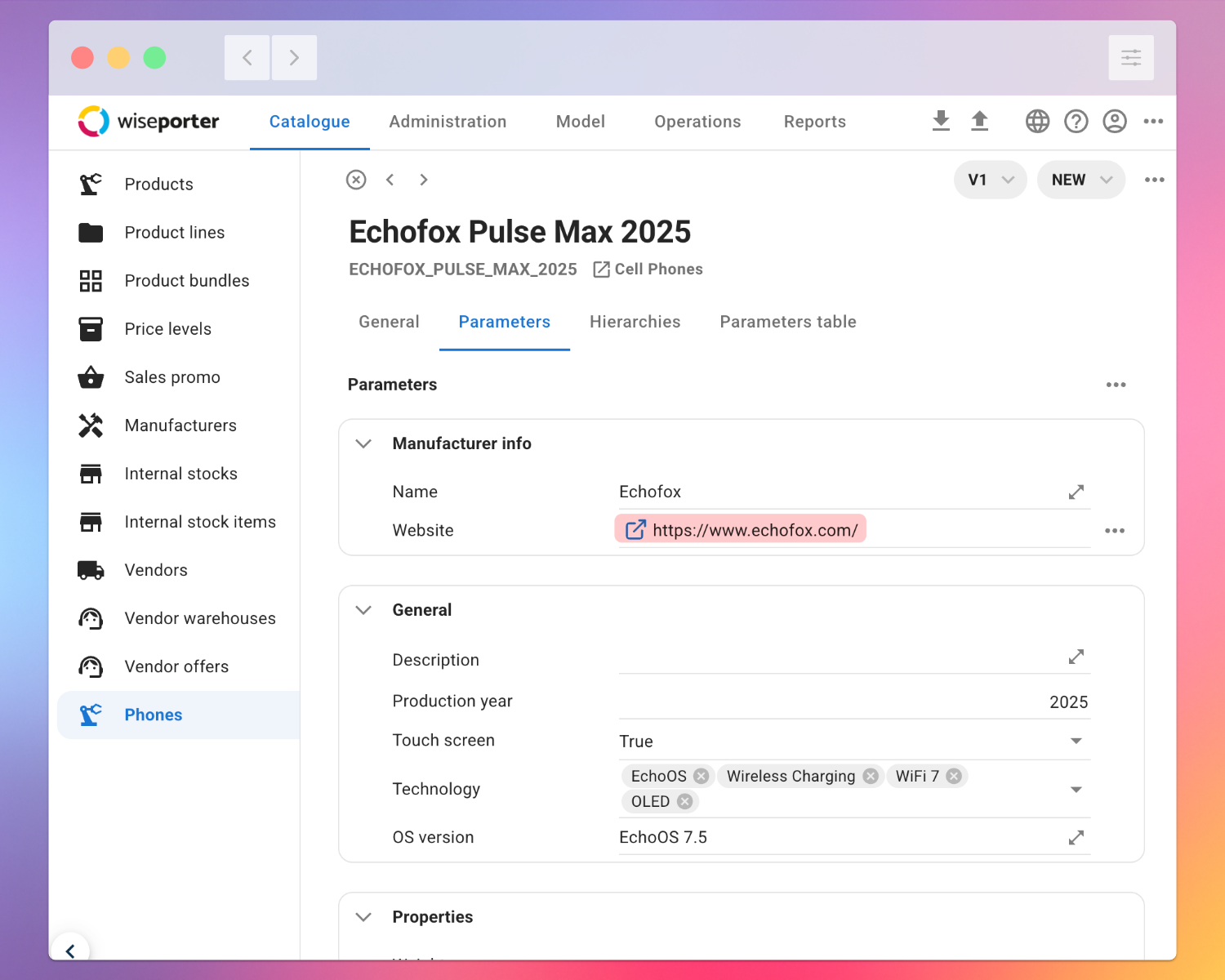Collapse the sidebar with the left chevron
Viewport: 1225px width, 980px height.
(70, 951)
